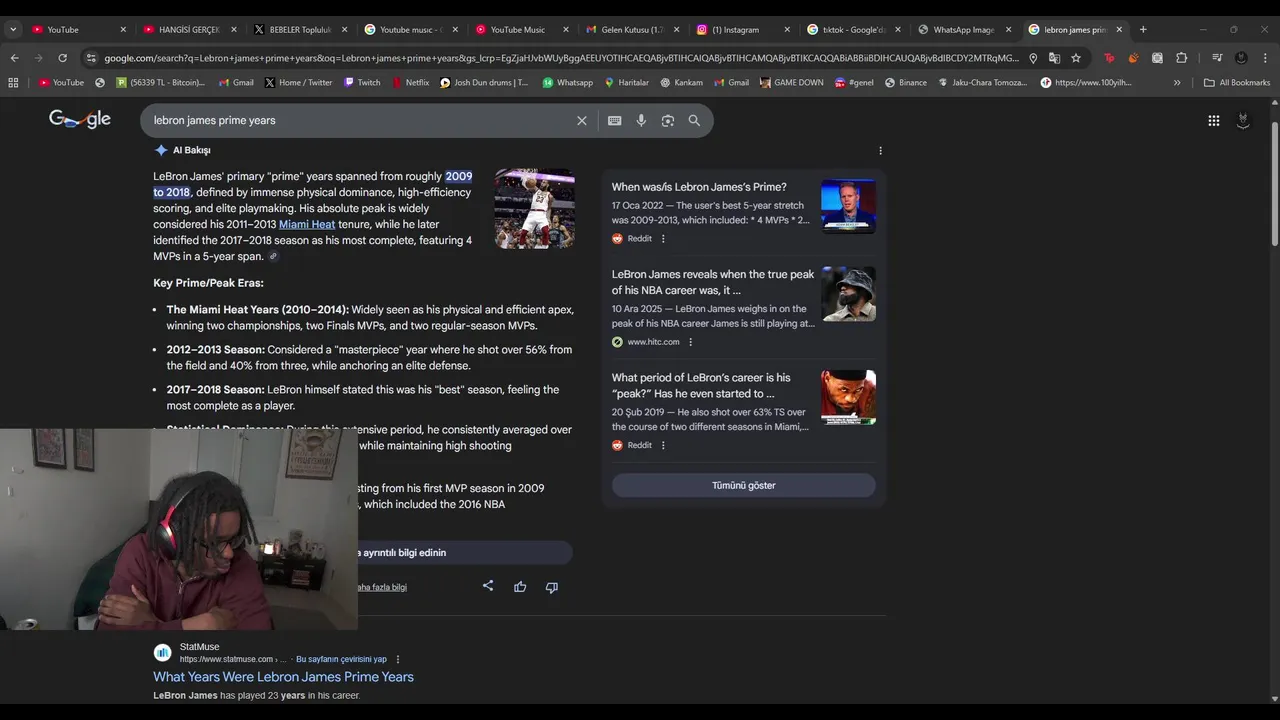
Task: Click the 'AI Bakışı' heading label
Action: 191,150
